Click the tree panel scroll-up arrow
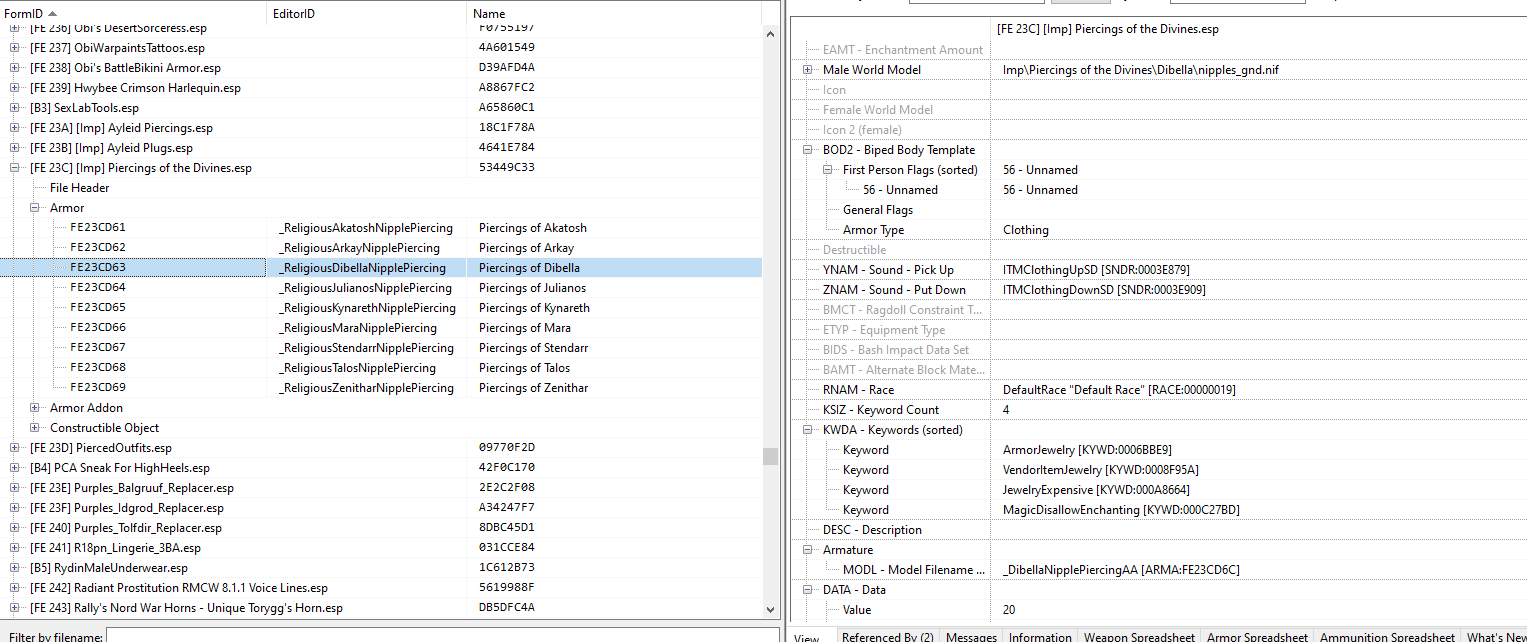 coord(770,34)
